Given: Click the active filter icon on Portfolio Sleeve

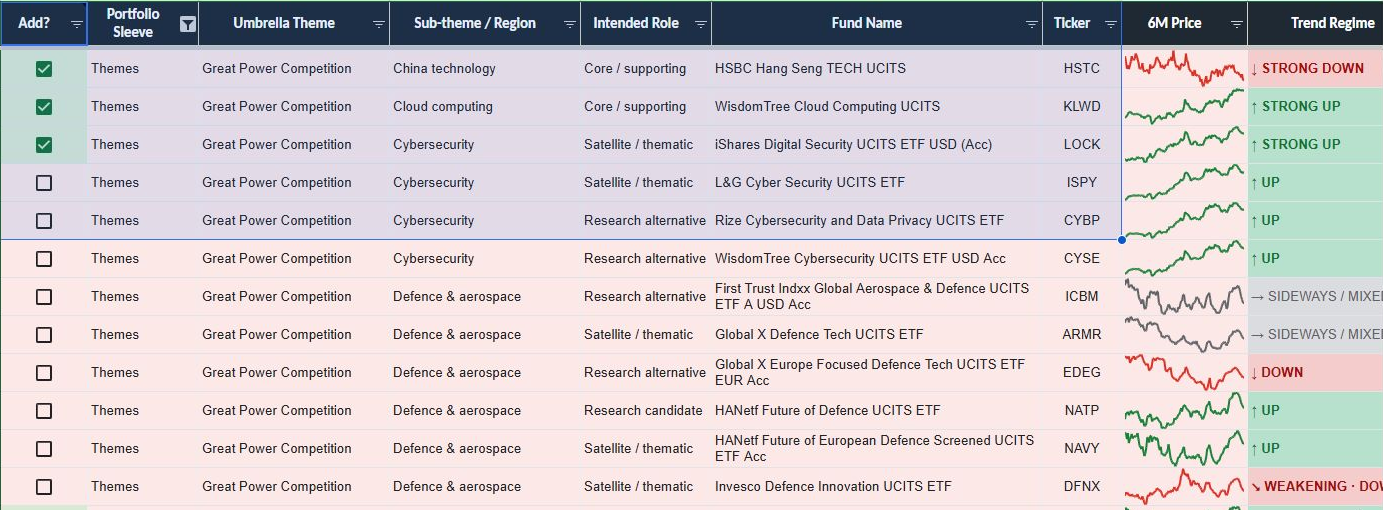Looking at the screenshot, I should [x=188, y=24].
